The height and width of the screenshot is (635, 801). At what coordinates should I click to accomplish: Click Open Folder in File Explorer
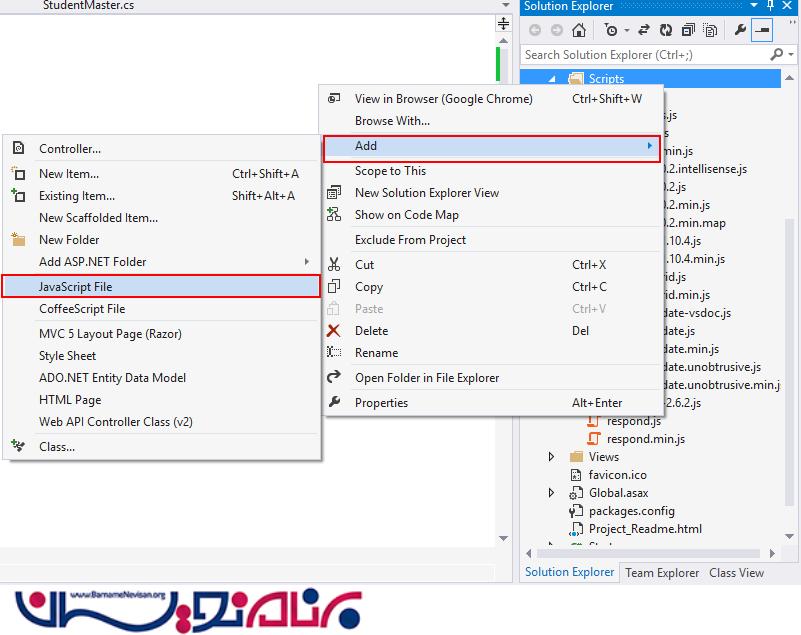426,378
